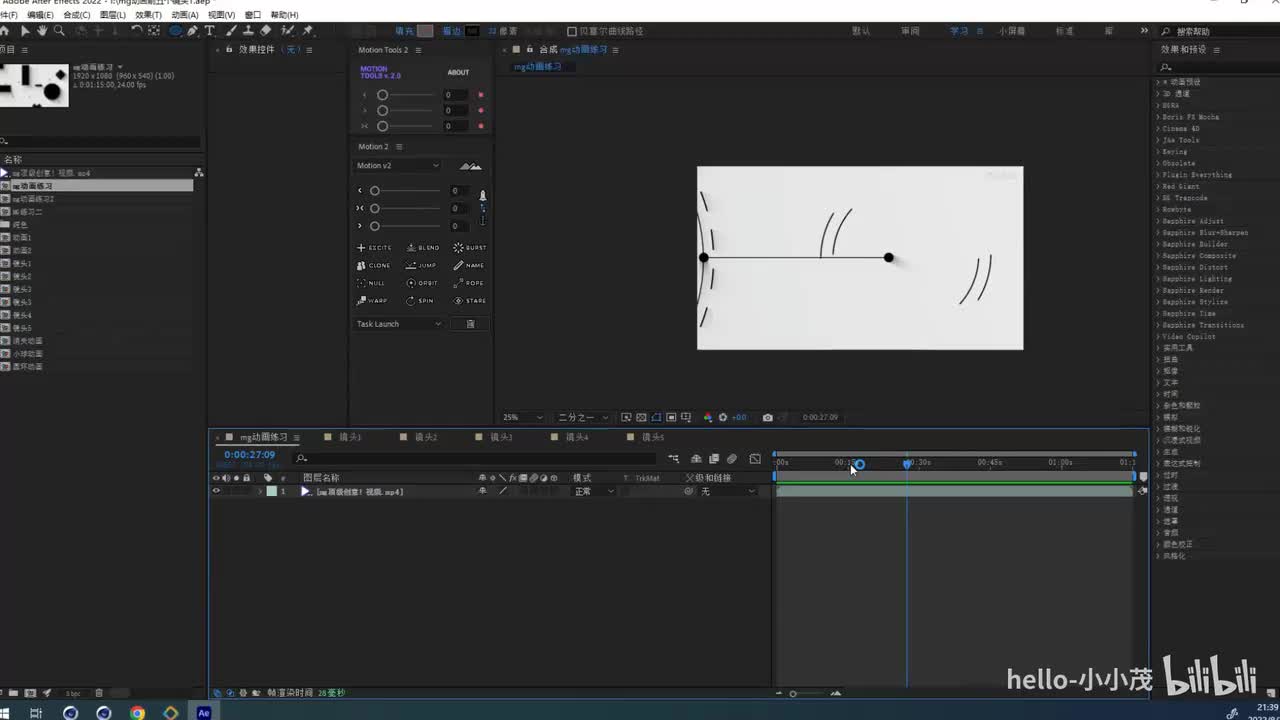Select the Pen tool
Image resolution: width=1280 pixels, height=720 pixels.
coord(193,31)
